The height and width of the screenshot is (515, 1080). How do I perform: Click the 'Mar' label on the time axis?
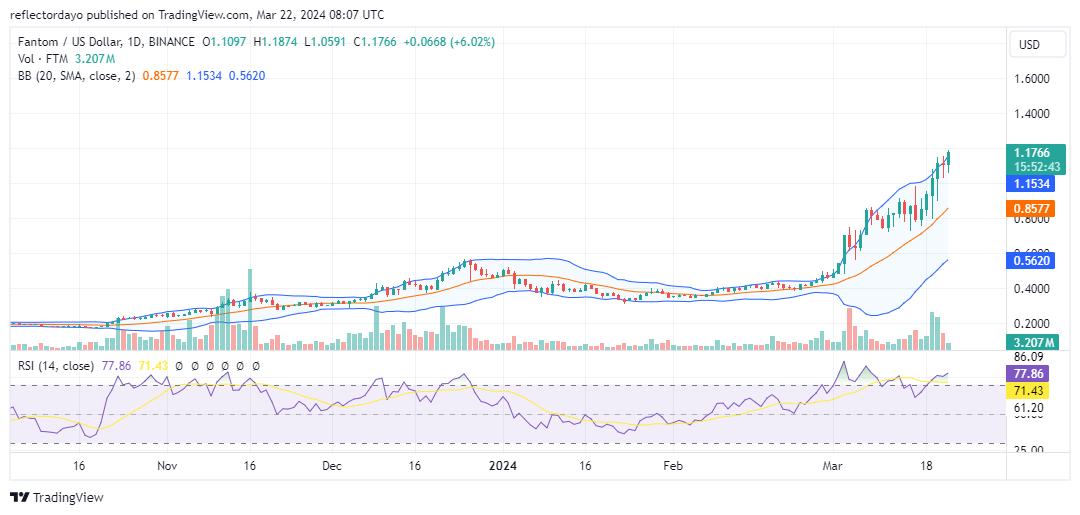pyautogui.click(x=835, y=466)
